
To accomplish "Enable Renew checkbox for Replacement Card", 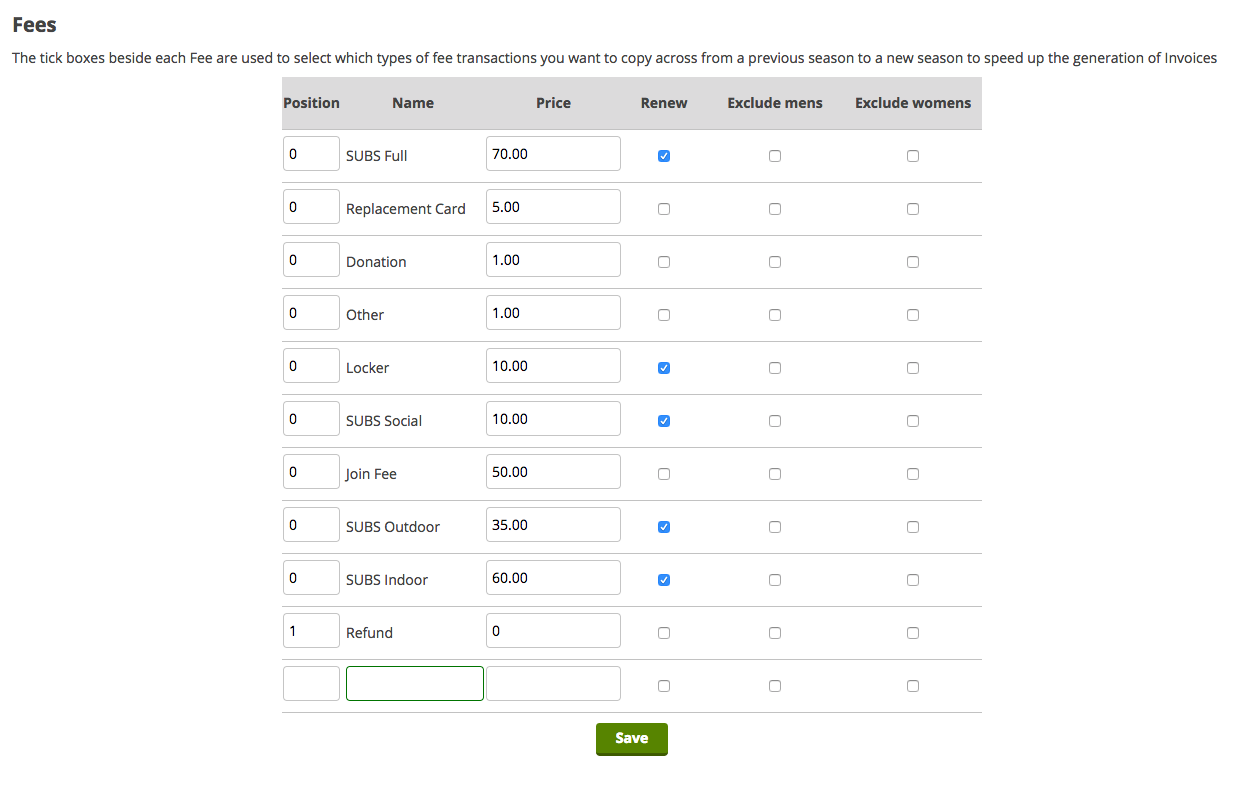I will click(x=664, y=209).
